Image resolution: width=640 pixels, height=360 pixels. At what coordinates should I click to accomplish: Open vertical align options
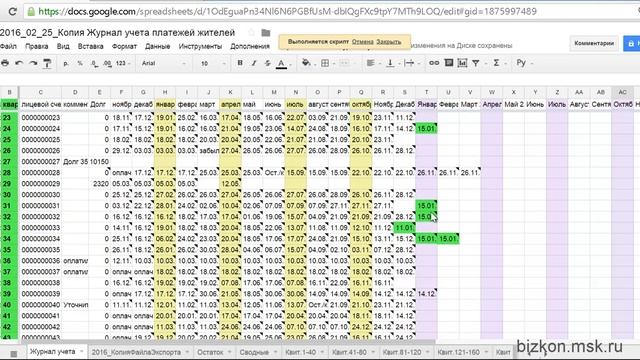[x=390, y=63]
